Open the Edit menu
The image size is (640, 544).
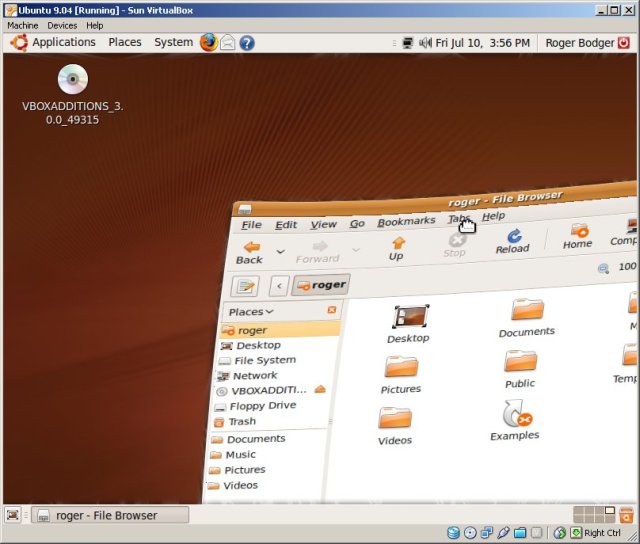coord(286,224)
